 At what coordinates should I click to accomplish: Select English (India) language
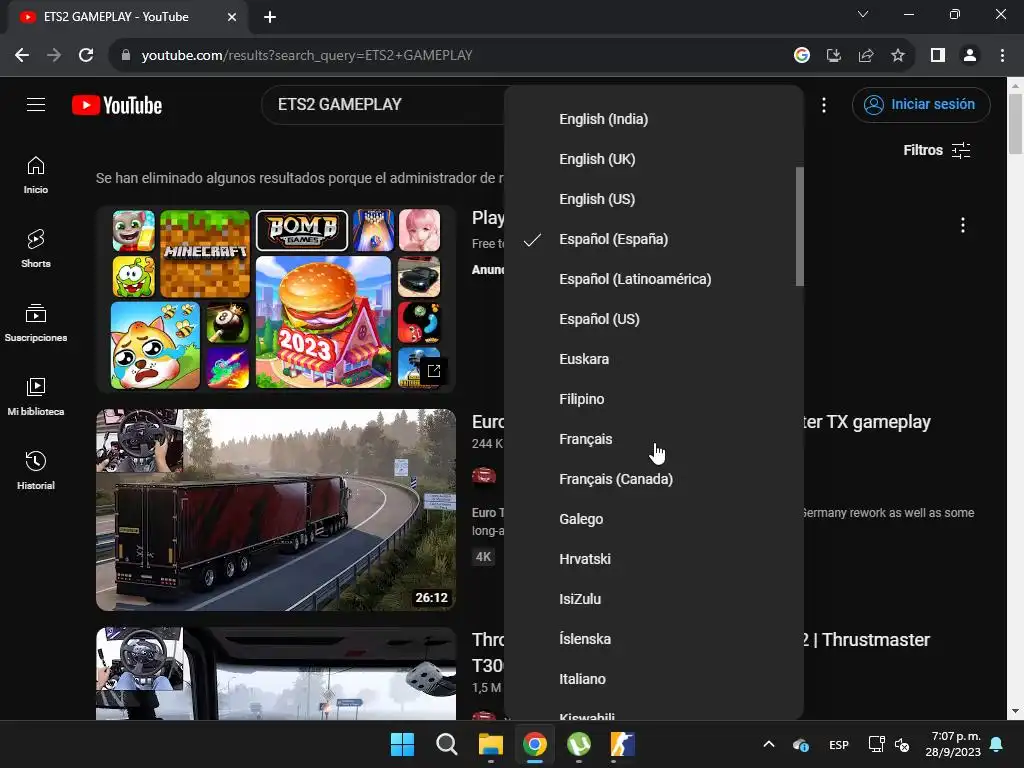654,120
